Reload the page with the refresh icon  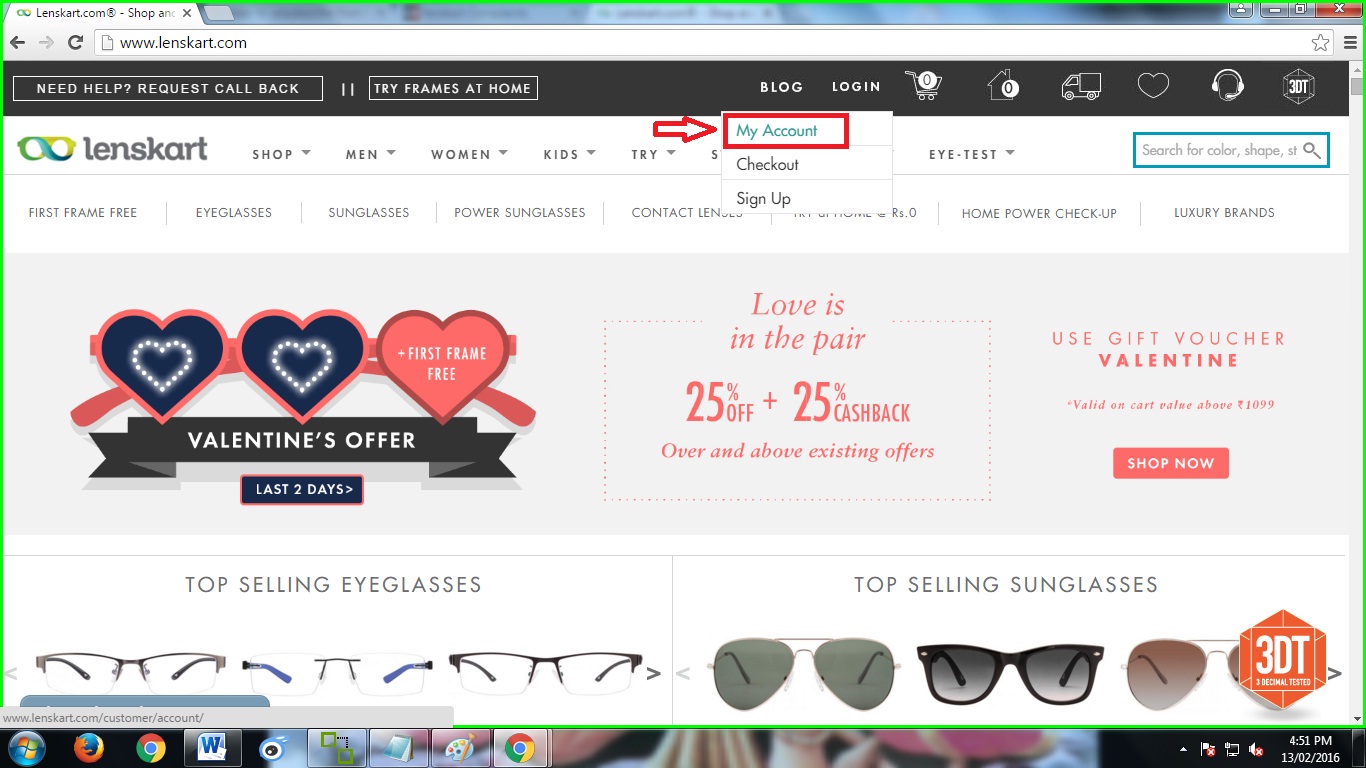75,43
